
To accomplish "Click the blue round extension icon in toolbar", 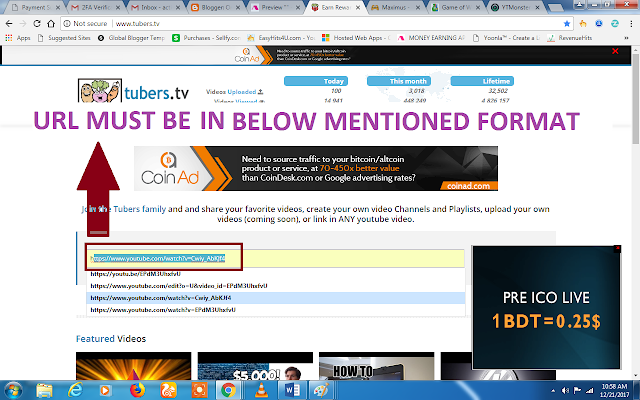I will 599,24.
